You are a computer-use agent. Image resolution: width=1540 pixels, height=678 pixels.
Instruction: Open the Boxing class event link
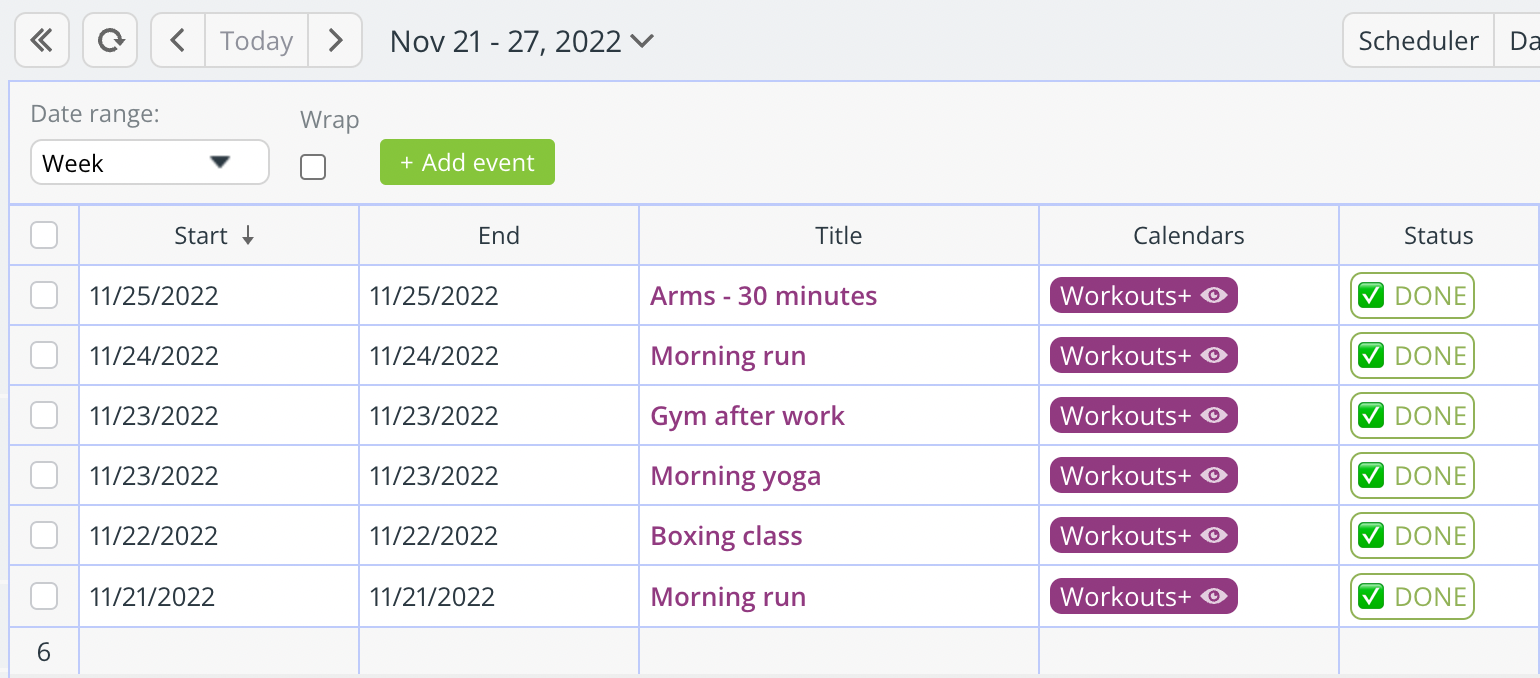pyautogui.click(x=726, y=536)
